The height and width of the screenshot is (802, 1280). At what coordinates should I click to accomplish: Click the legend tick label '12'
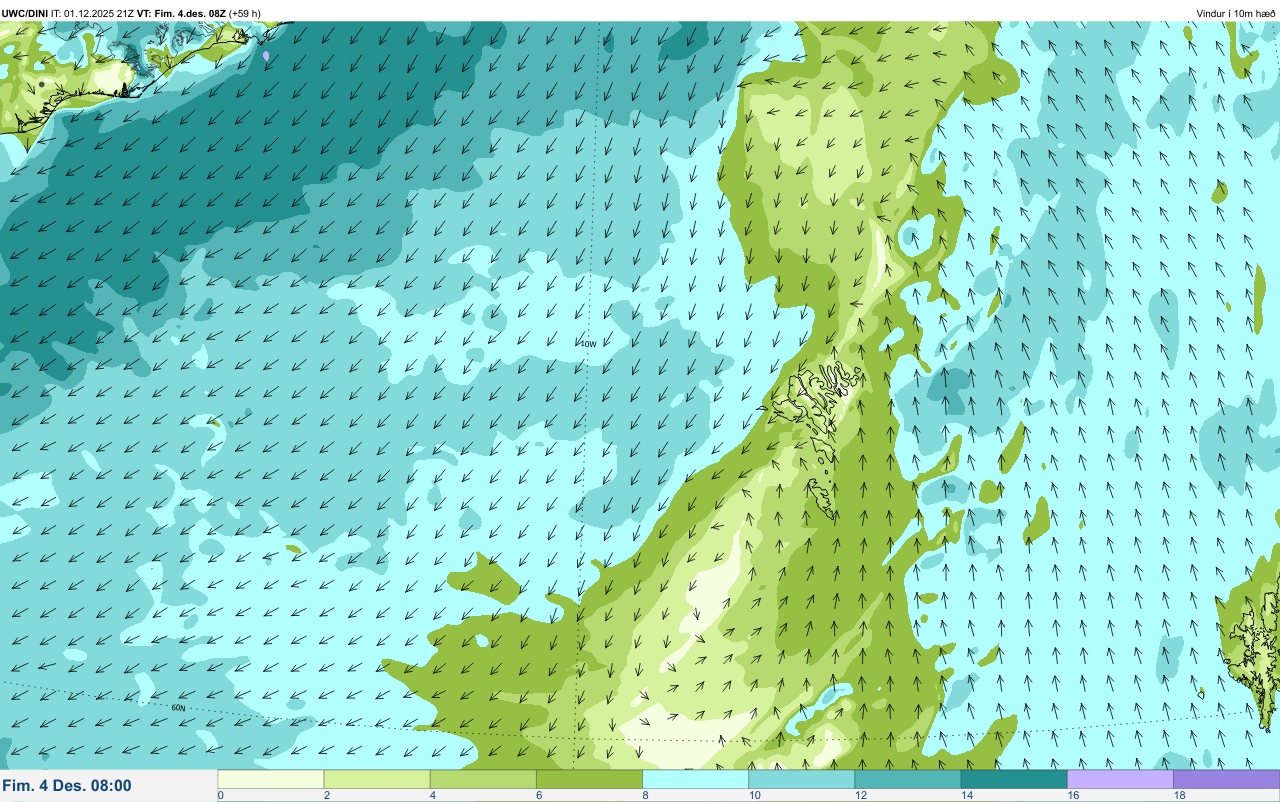click(860, 795)
